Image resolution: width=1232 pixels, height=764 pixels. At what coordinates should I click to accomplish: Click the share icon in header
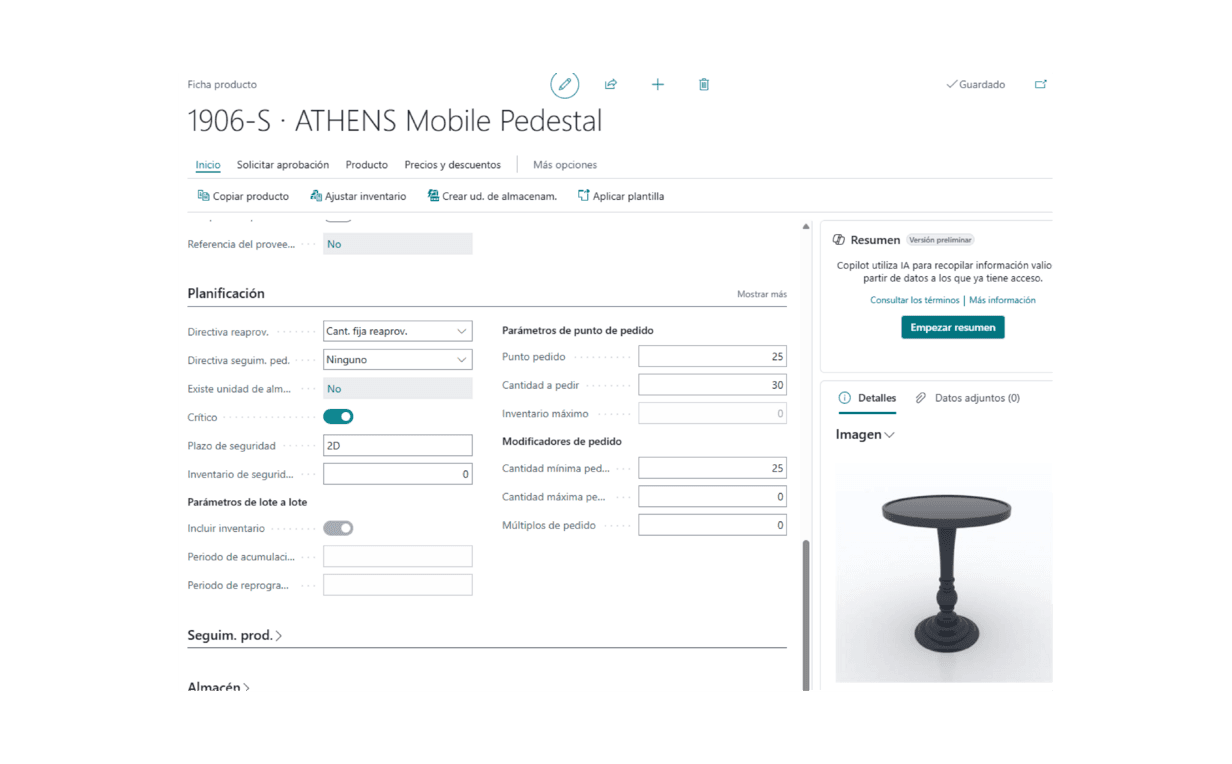click(611, 85)
